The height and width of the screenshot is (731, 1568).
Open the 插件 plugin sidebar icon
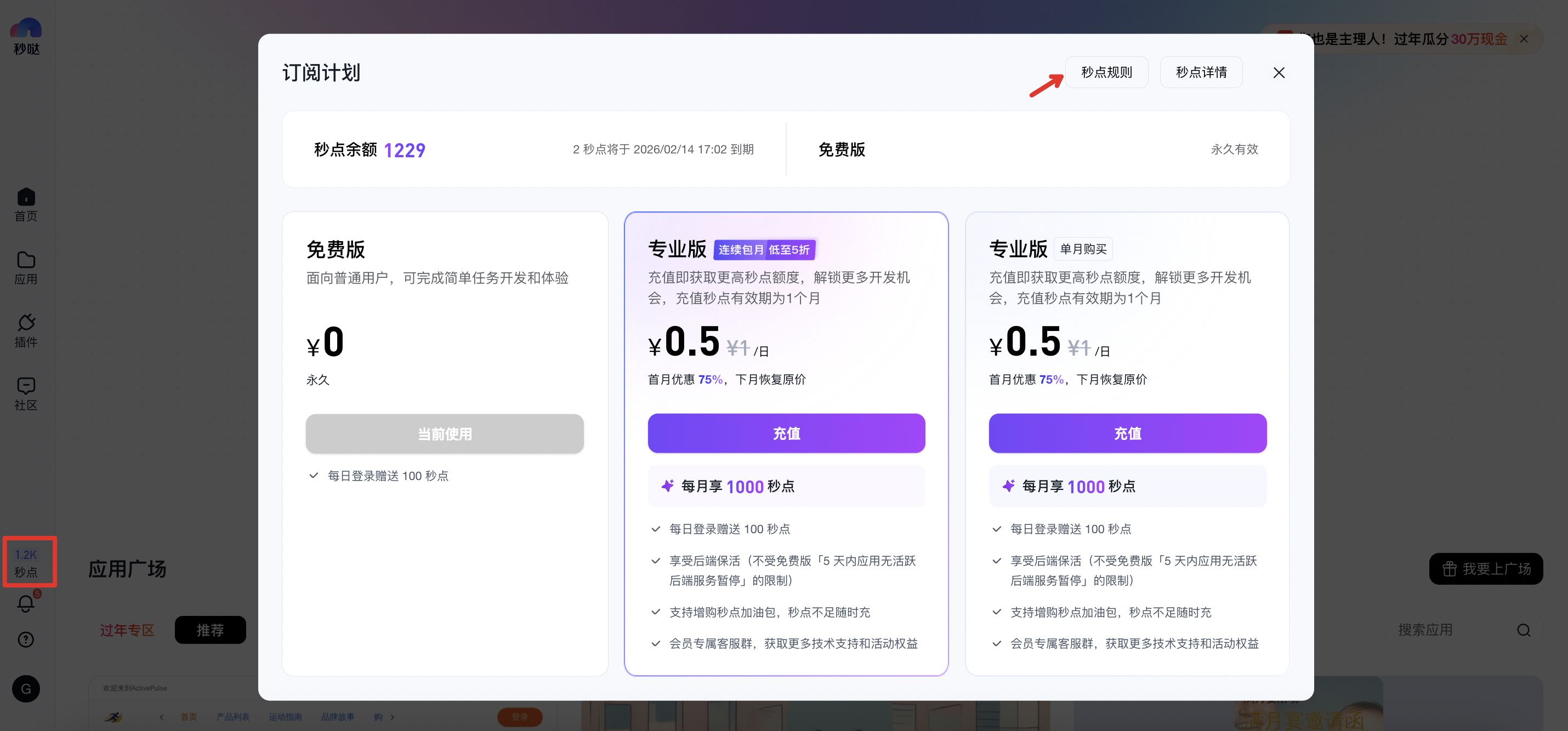click(26, 330)
